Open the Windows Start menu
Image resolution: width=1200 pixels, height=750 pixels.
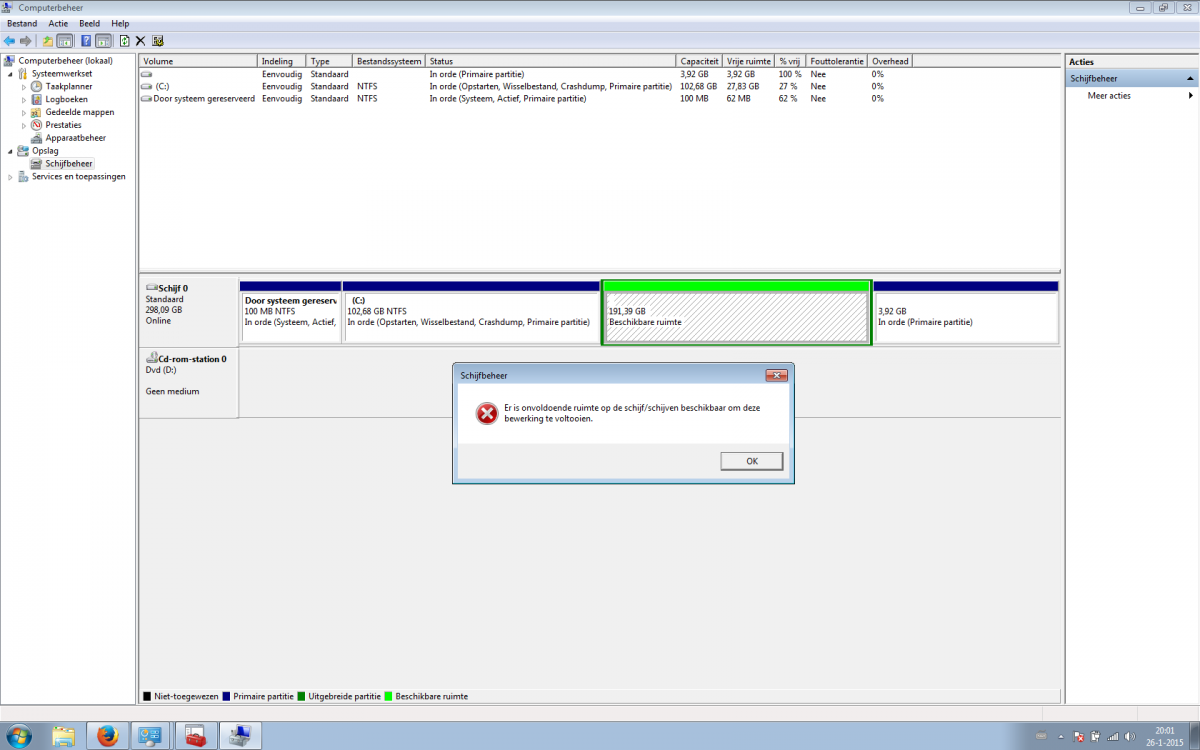[x=18, y=735]
